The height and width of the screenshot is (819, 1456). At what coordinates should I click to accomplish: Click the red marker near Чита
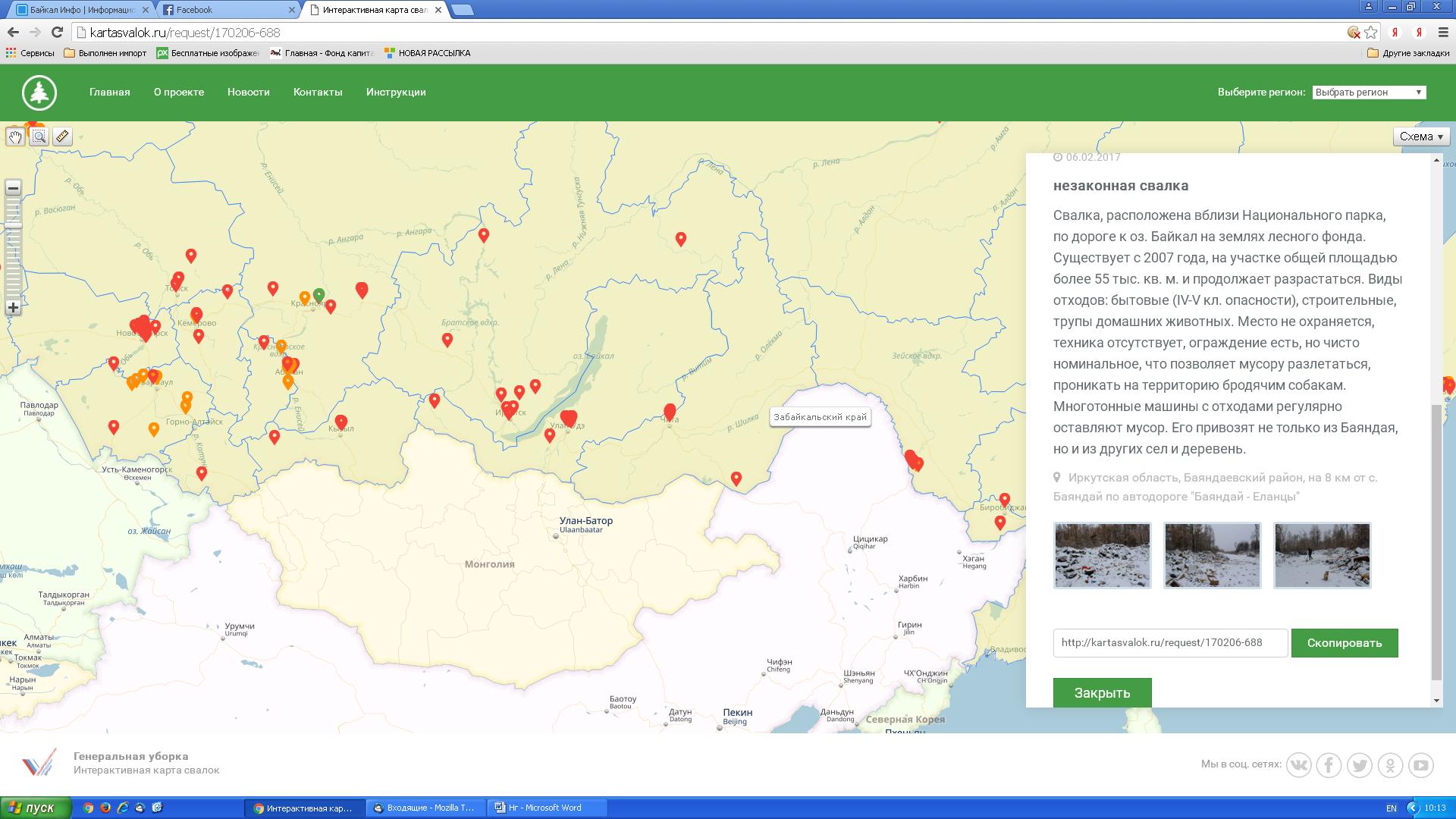670,411
